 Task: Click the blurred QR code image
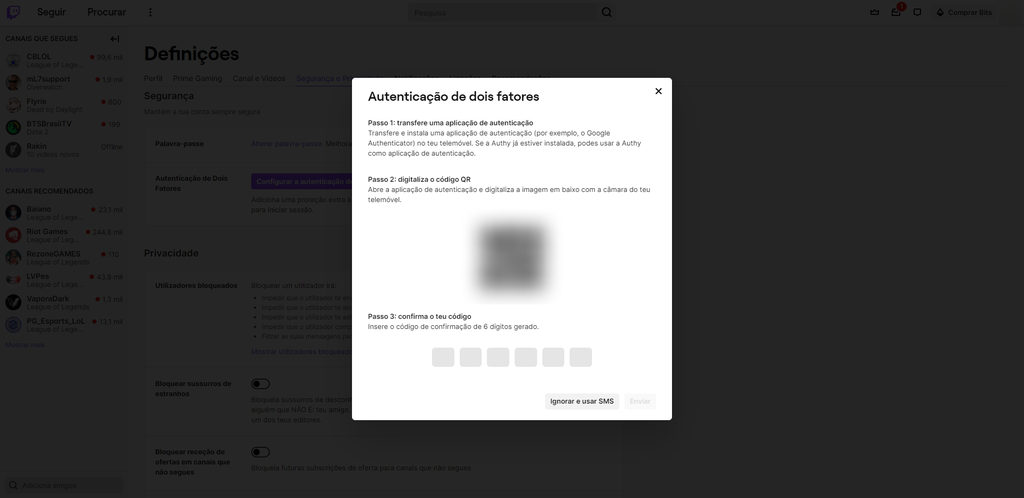(511, 258)
